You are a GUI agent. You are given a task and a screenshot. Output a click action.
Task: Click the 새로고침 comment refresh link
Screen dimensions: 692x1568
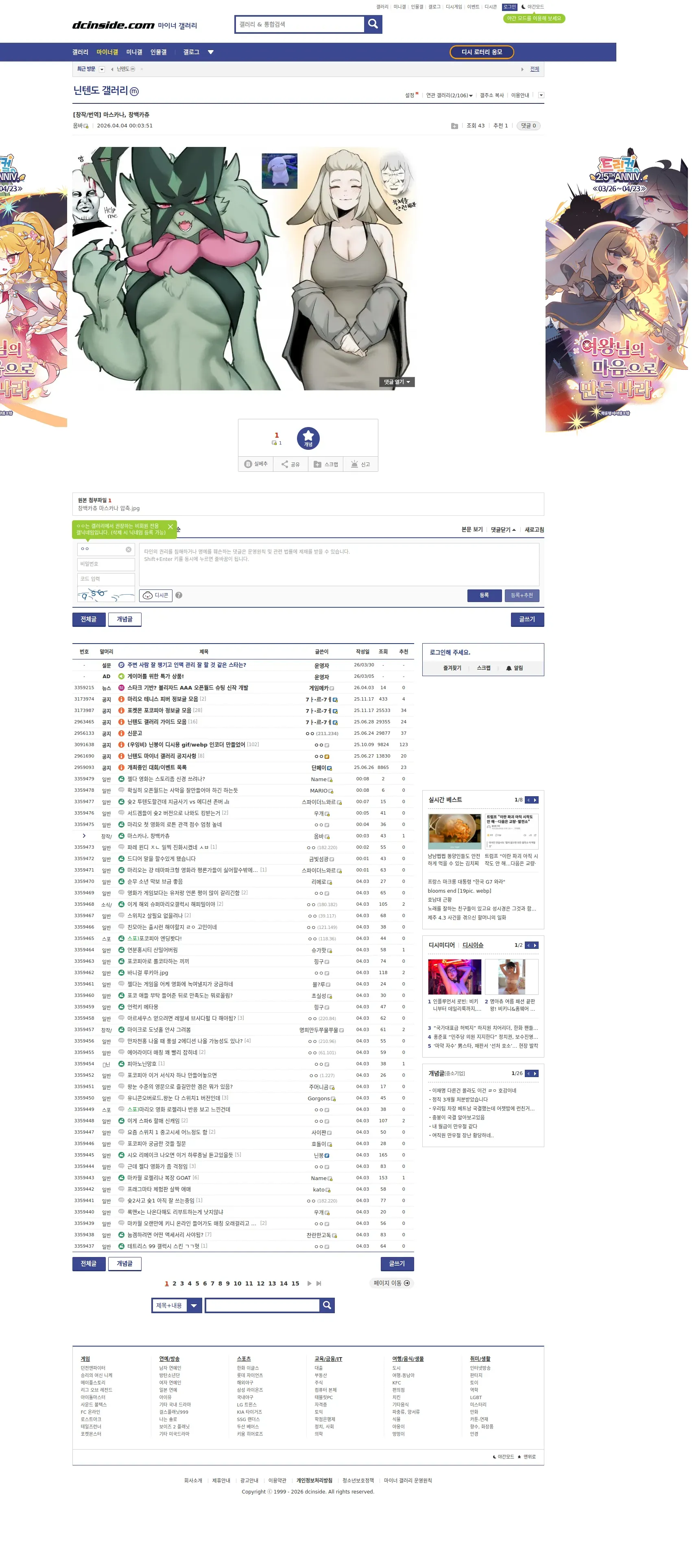point(535,530)
